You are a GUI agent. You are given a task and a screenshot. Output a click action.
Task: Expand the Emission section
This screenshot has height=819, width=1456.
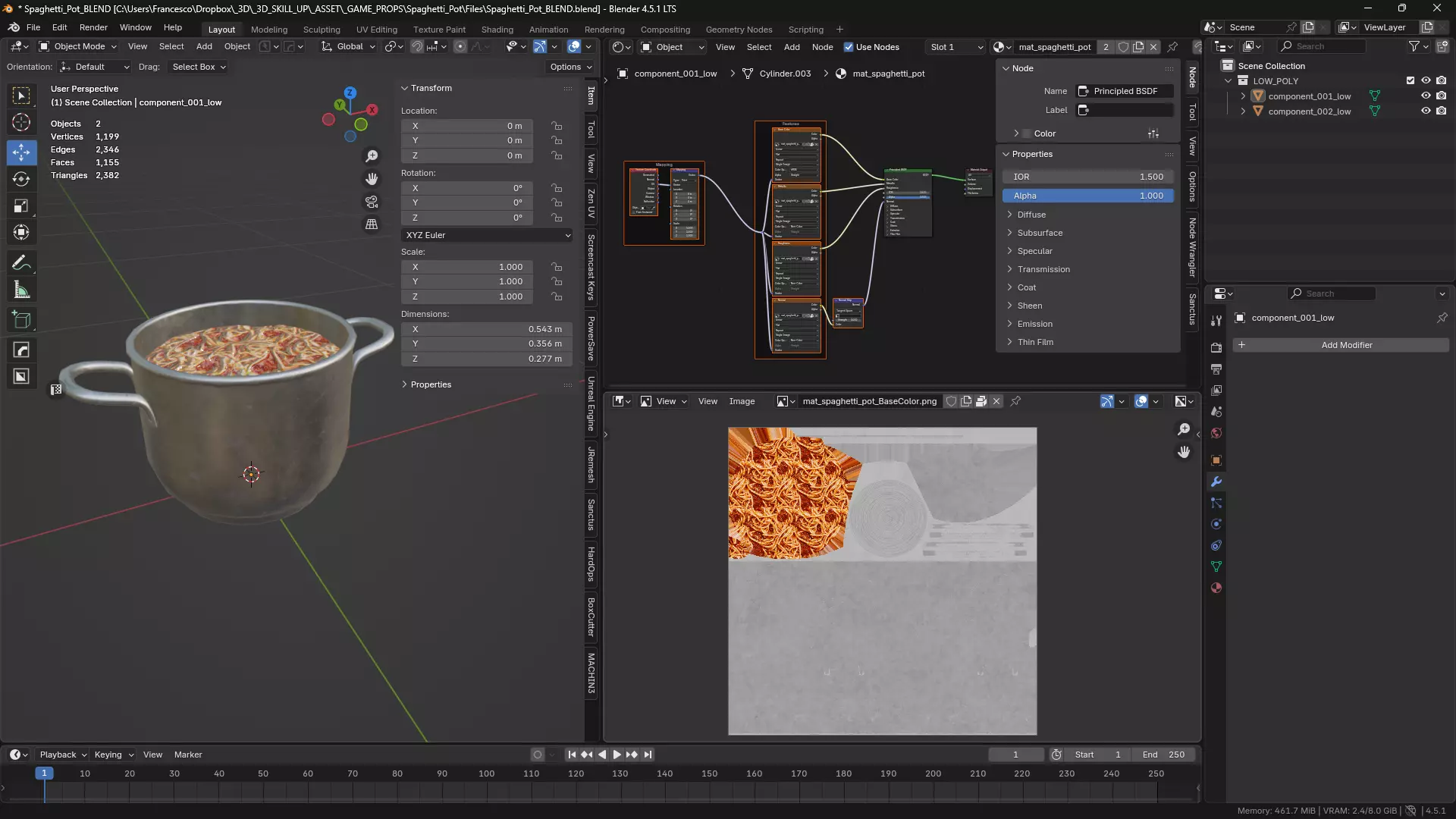[x=1034, y=324]
